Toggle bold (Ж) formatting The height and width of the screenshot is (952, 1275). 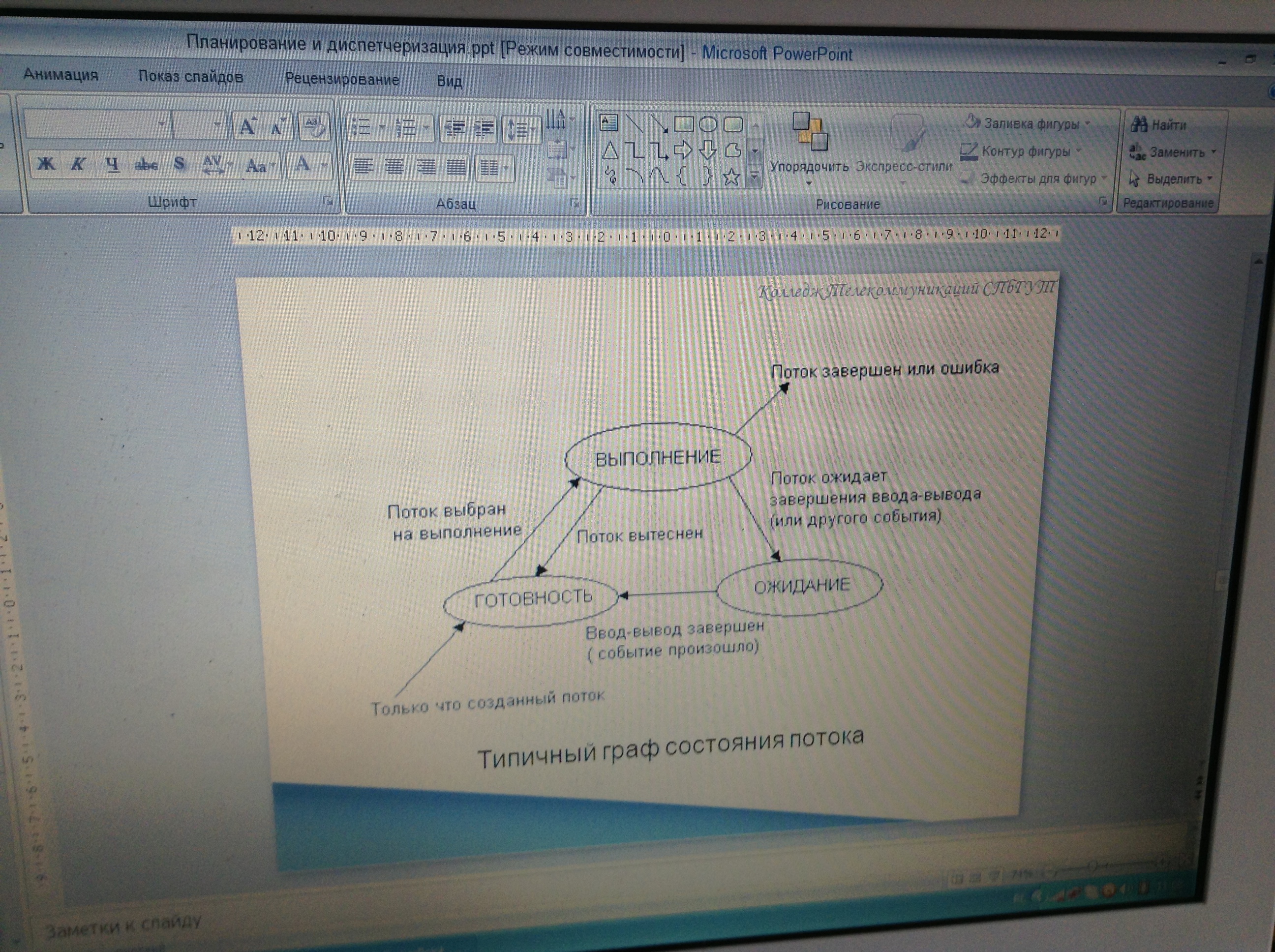click(46, 164)
